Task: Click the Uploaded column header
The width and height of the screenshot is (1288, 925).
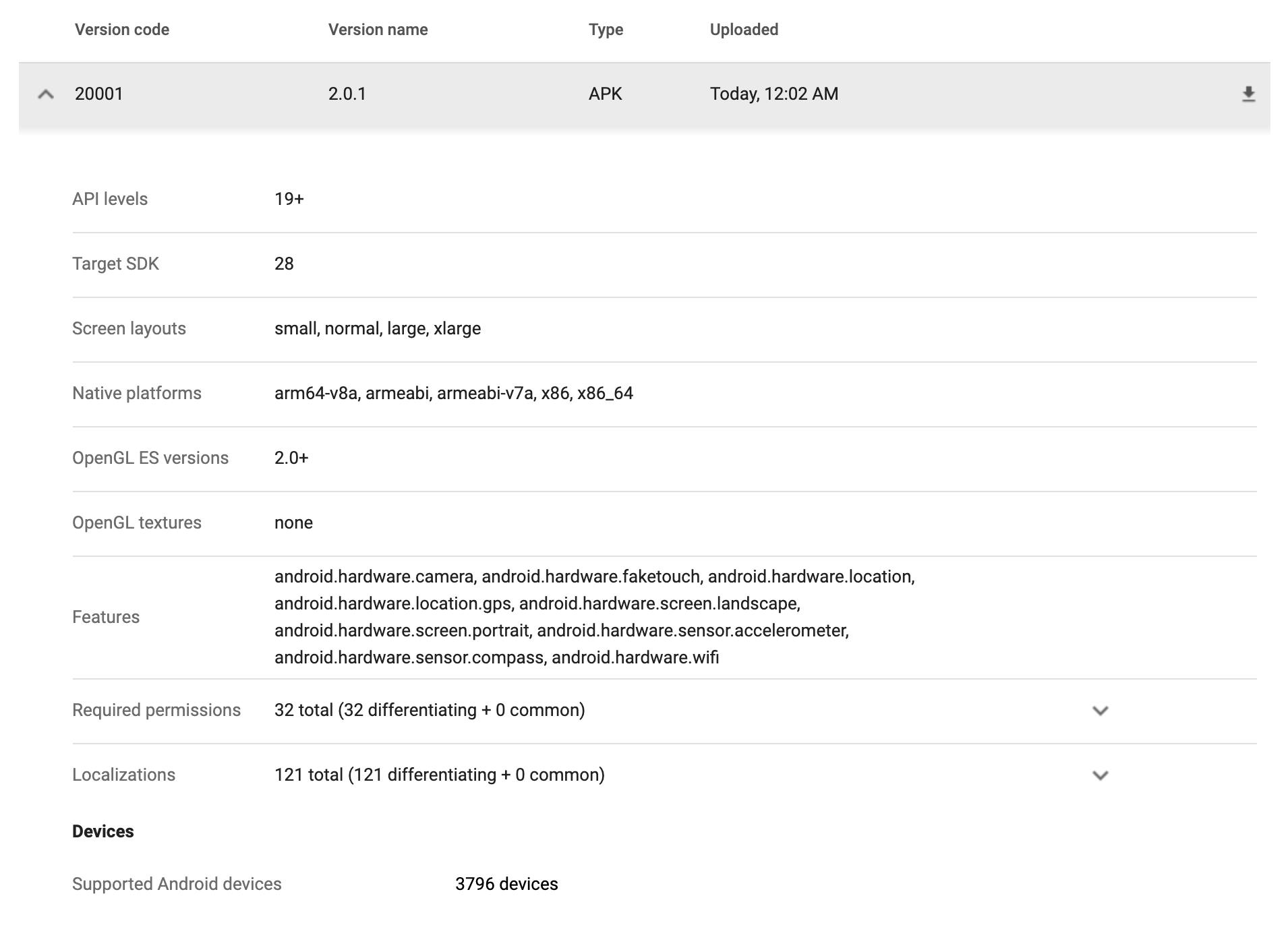Action: [x=744, y=30]
